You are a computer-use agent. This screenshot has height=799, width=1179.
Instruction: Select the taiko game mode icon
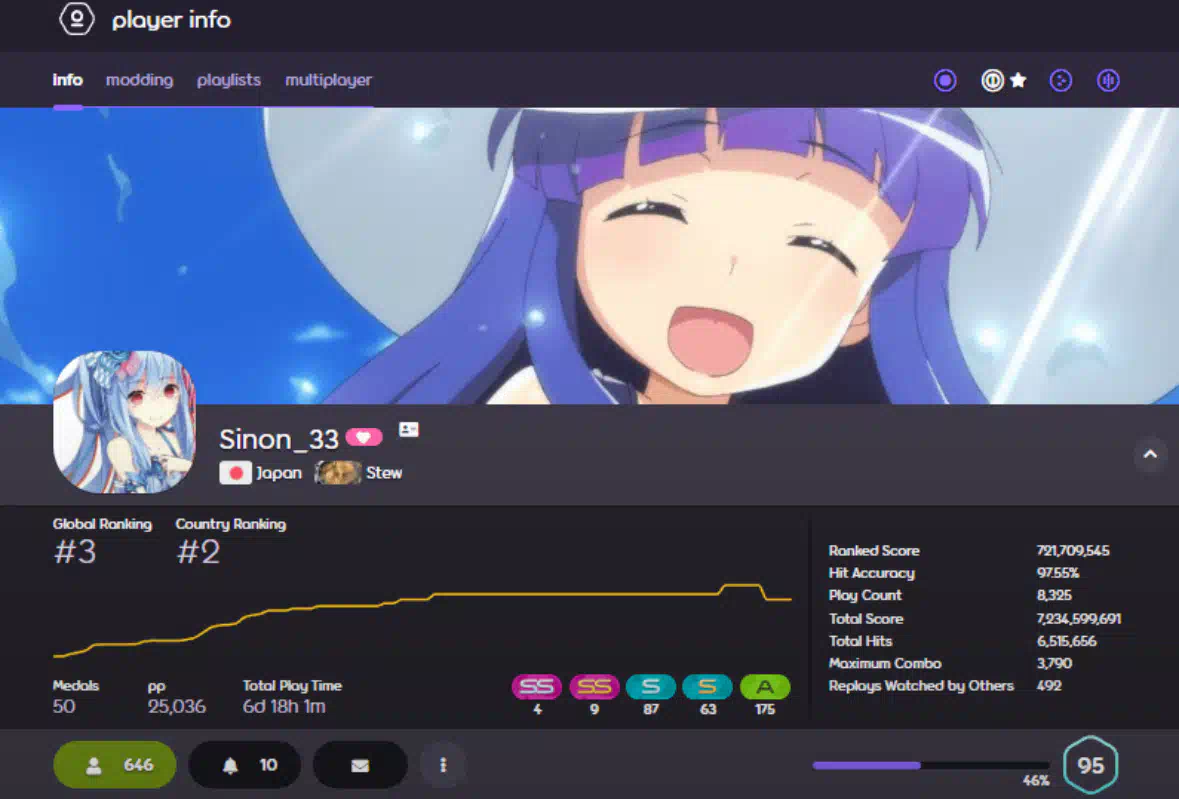pos(993,80)
